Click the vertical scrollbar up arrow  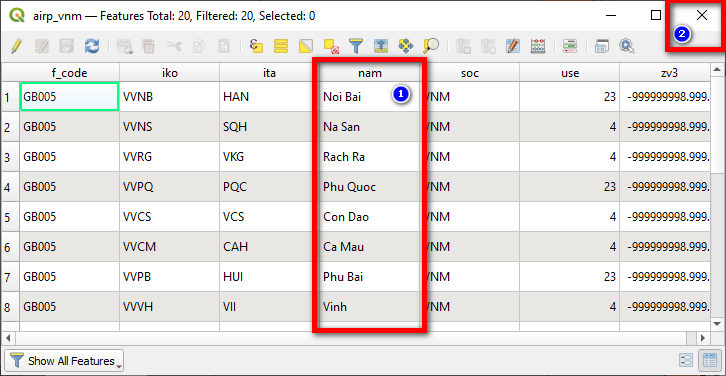717,69
